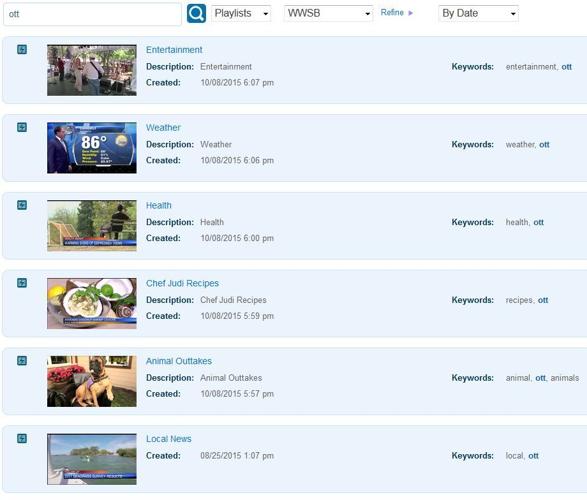Click the icon beside Health playlist
Screen dimensions: 587x500
click(22, 205)
